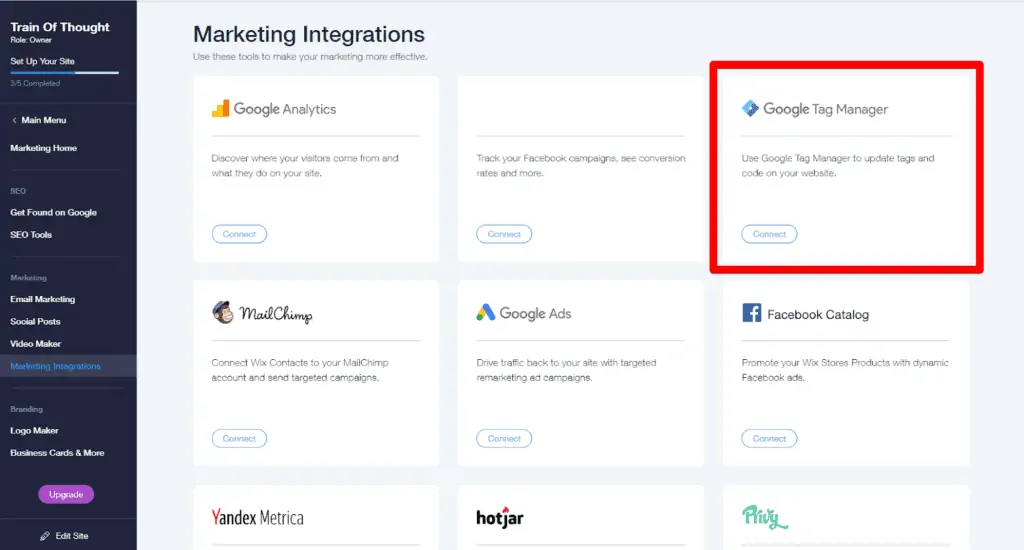Click the Train Of Thought site name
Screen dimensions: 1024x550
coord(60,27)
